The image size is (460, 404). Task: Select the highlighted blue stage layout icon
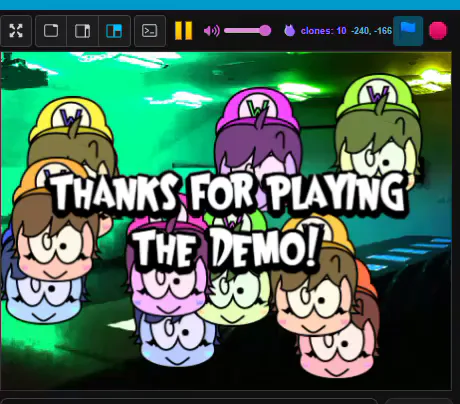pos(114,31)
